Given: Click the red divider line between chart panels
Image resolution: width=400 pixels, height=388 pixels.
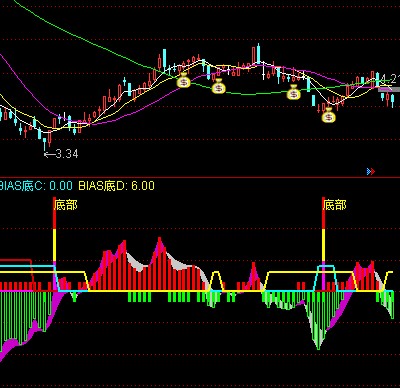Looking at the screenshot, I should click(200, 177).
